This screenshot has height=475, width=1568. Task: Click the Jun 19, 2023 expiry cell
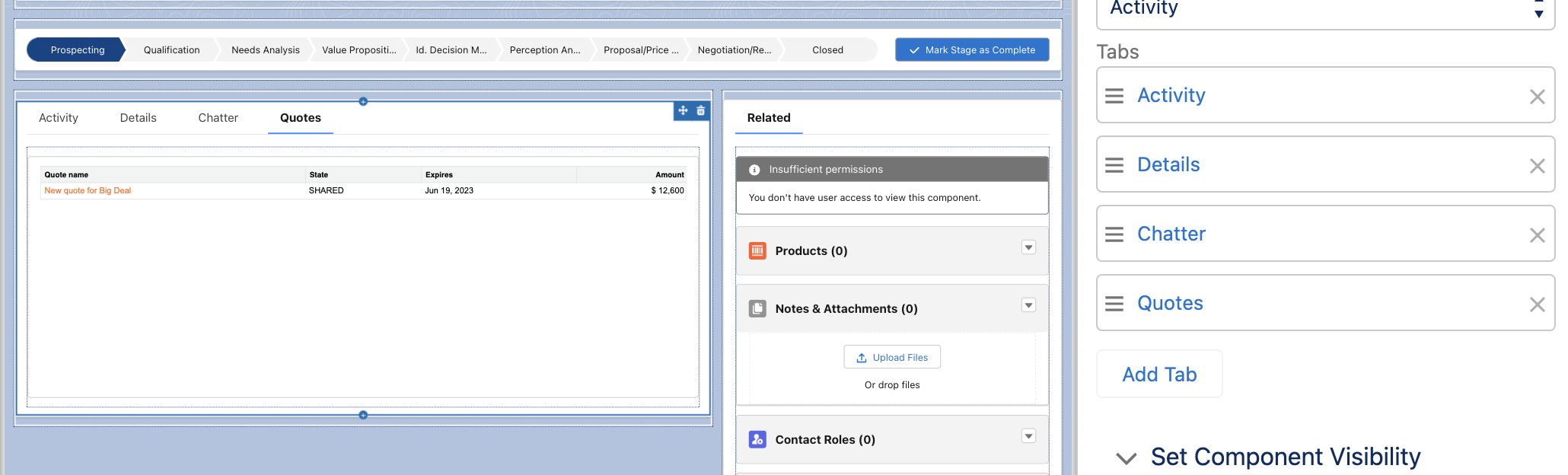(x=449, y=190)
